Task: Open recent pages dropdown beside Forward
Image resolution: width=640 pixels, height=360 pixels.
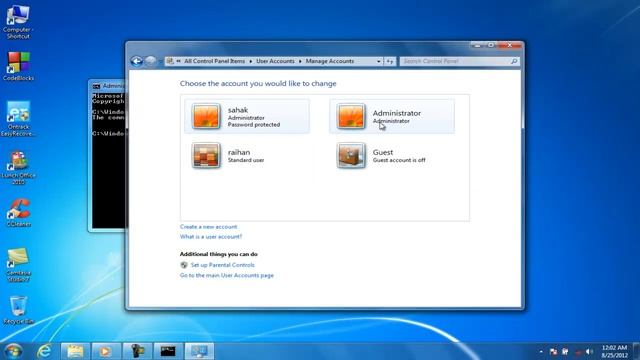Action: click(x=160, y=61)
